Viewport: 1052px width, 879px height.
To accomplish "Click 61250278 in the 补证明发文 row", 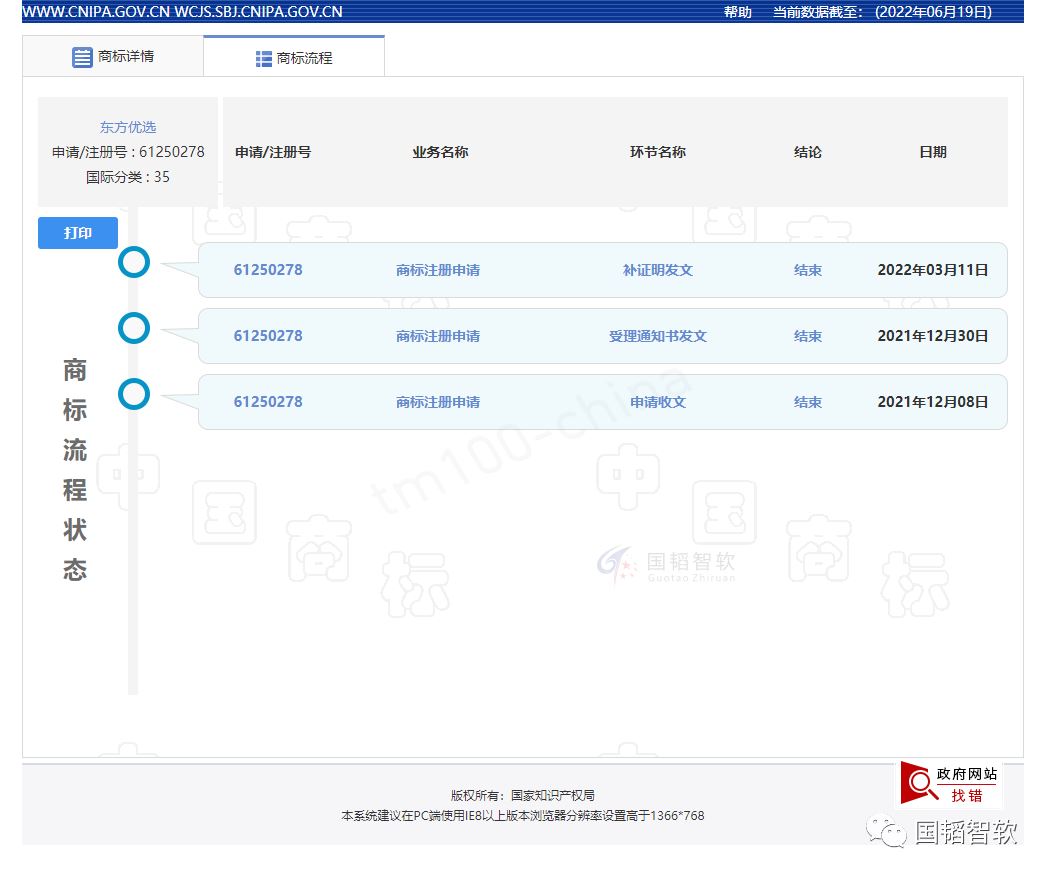I will pyautogui.click(x=268, y=270).
